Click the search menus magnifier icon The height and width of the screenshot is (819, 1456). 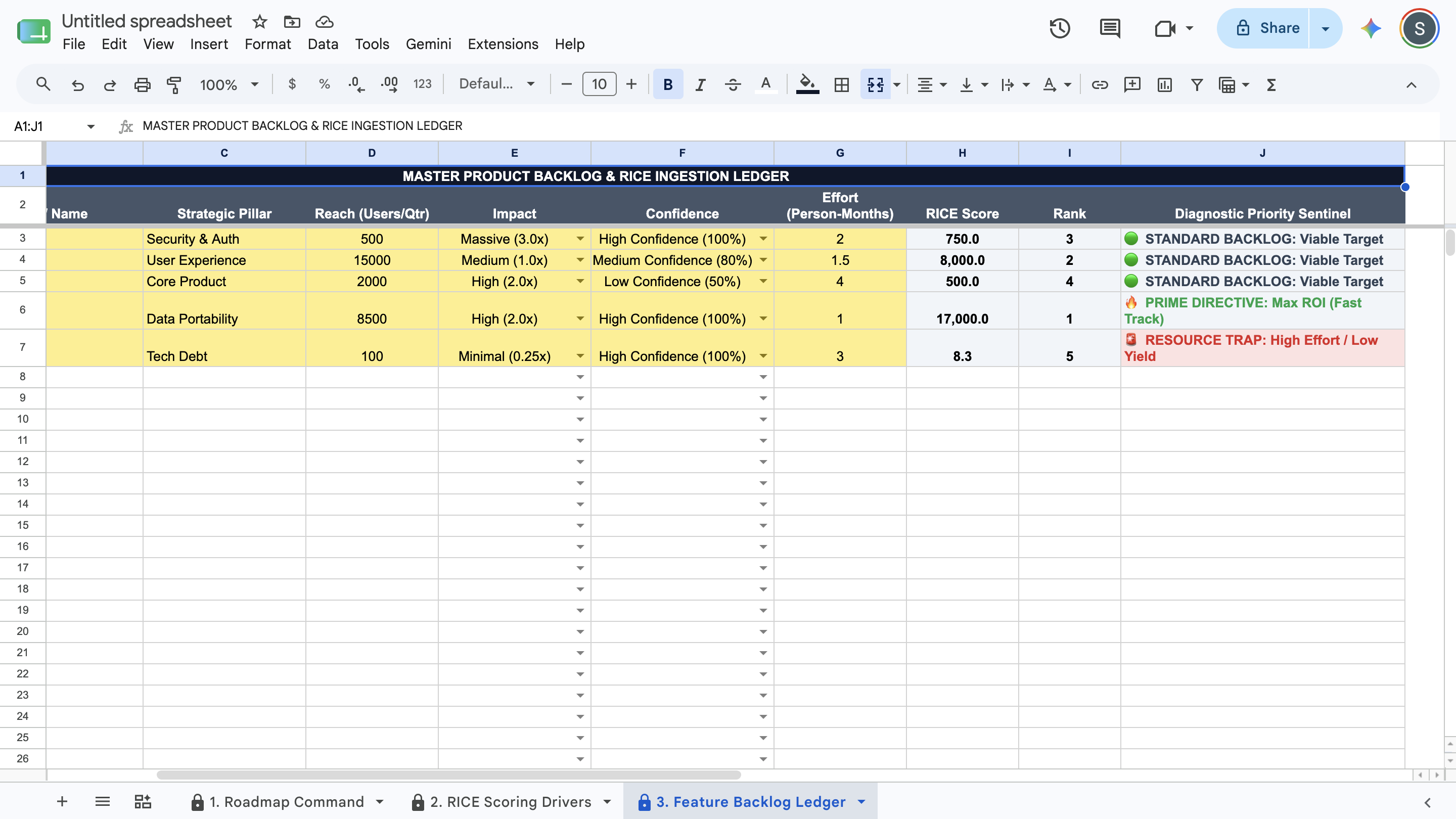pyautogui.click(x=43, y=85)
